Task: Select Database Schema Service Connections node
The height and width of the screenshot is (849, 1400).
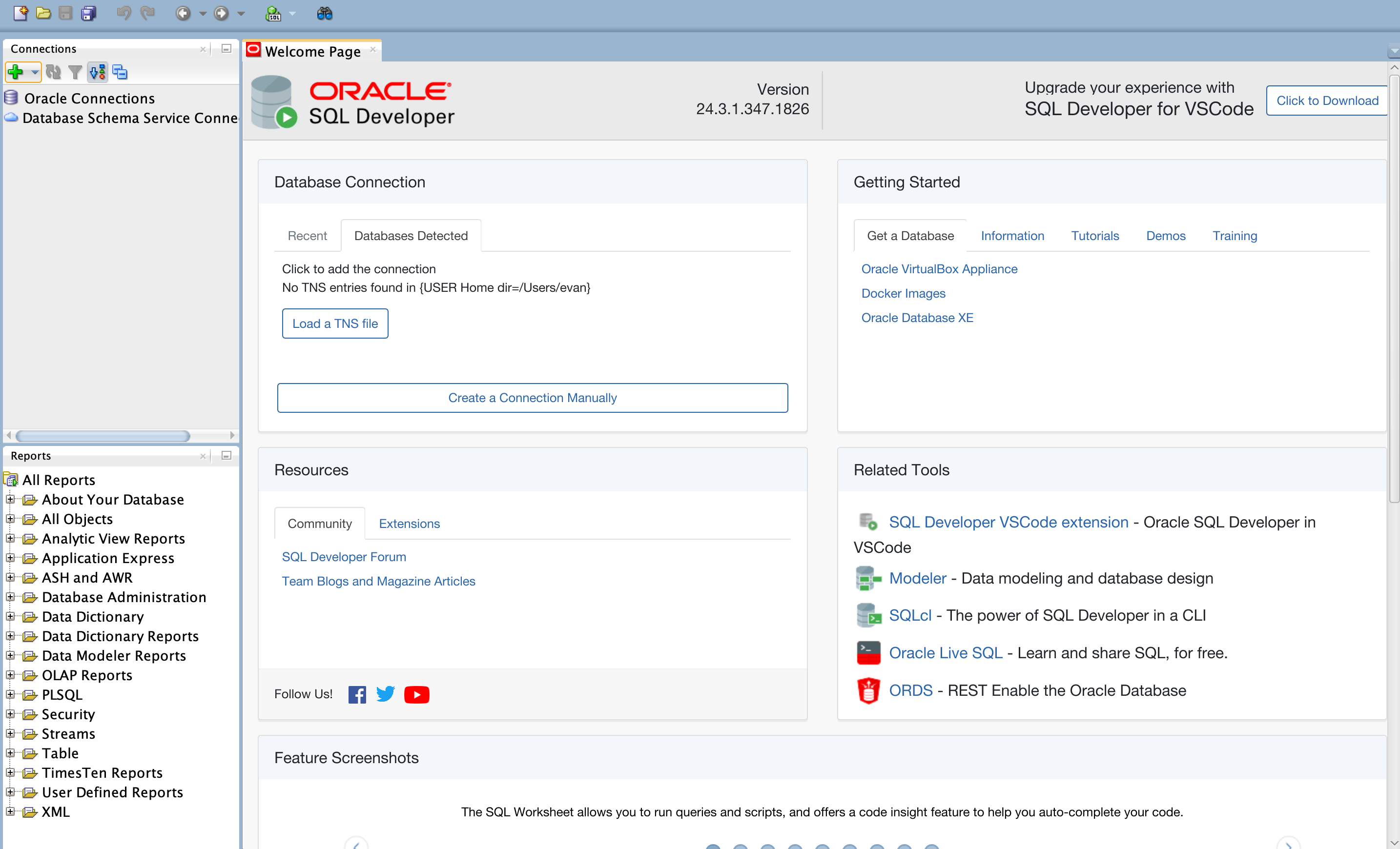Action: point(130,118)
